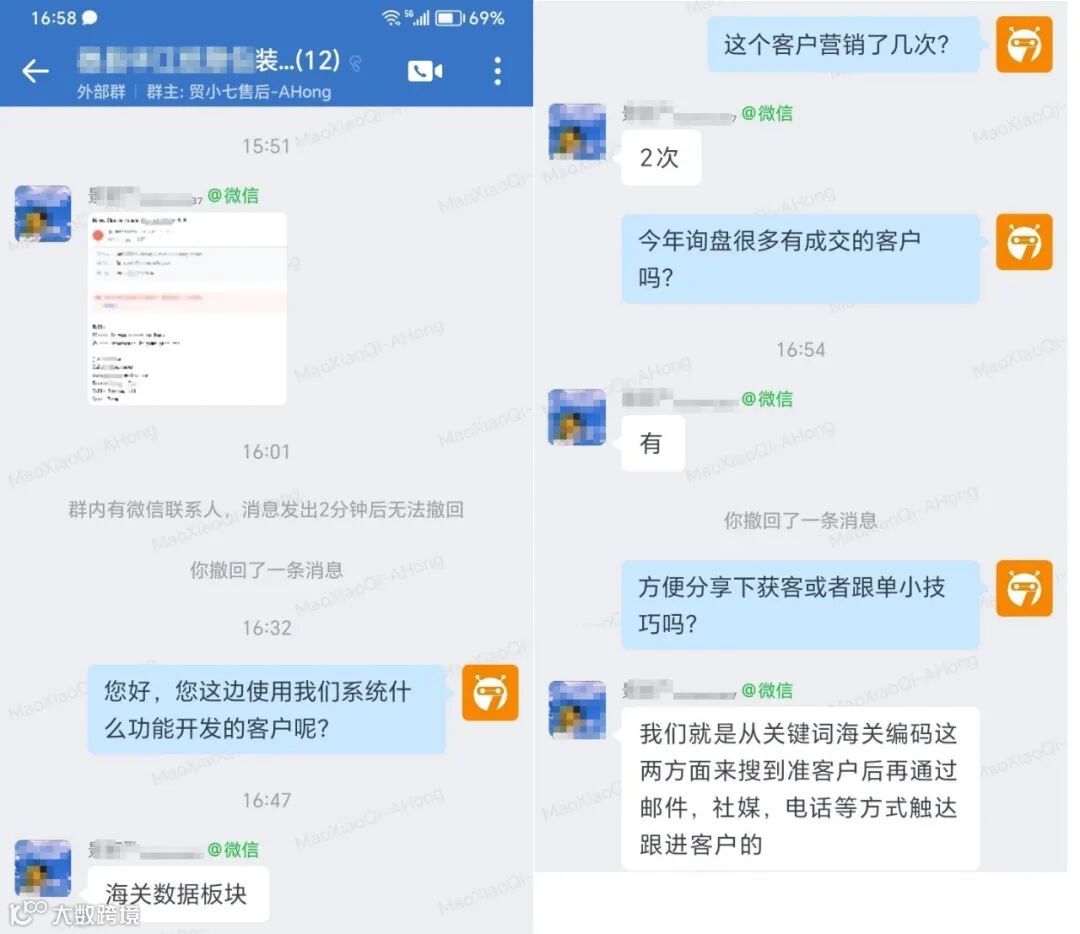Start a video call with group

(425, 71)
